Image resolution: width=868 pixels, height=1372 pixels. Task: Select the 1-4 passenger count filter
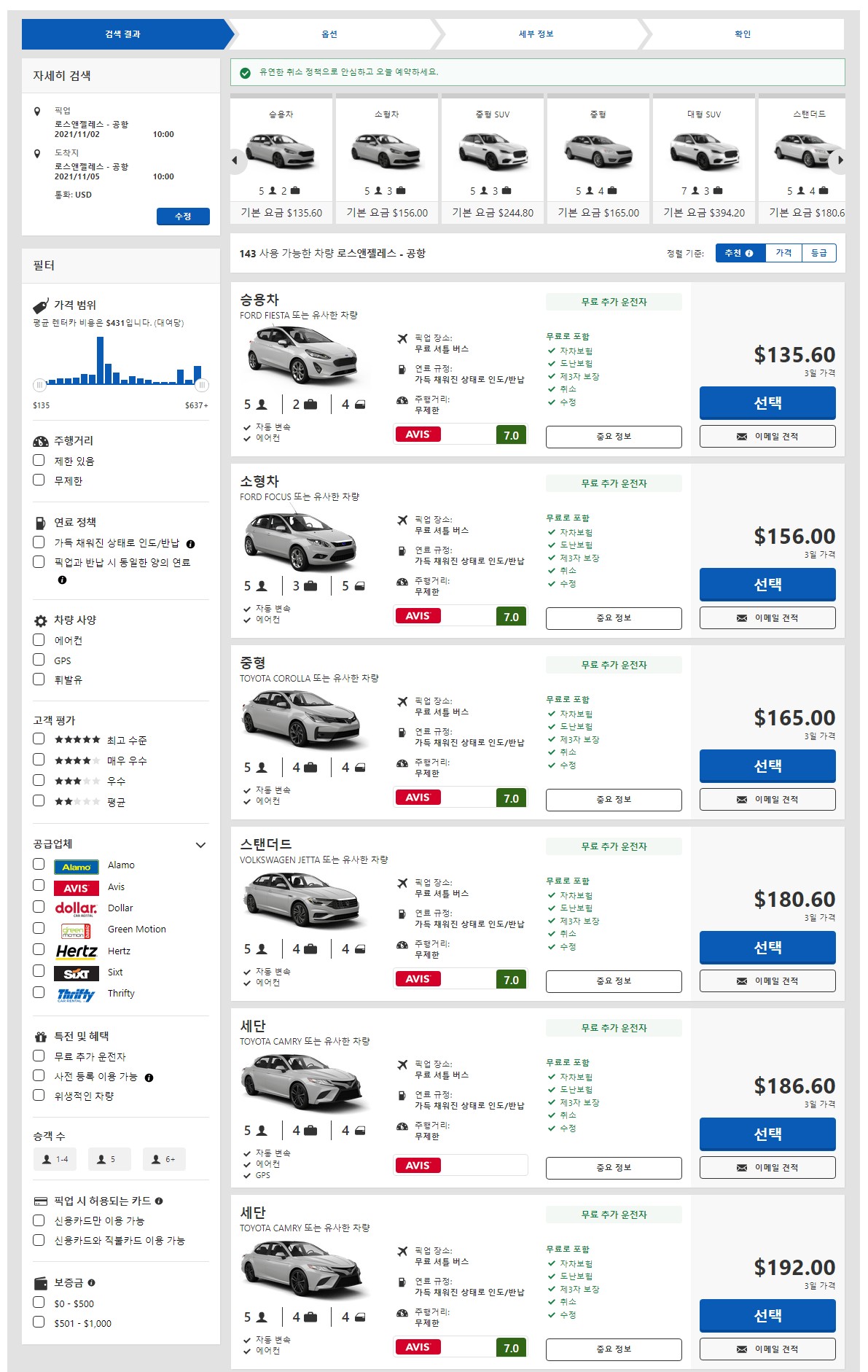coord(55,1159)
